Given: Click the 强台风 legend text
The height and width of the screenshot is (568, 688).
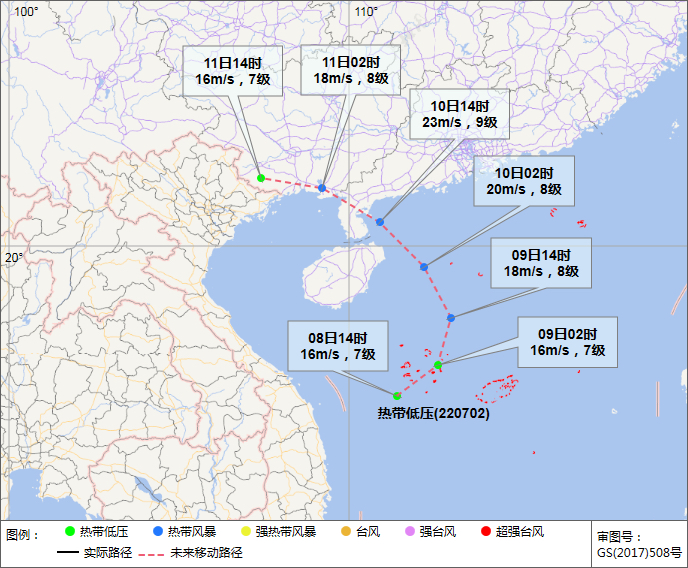Looking at the screenshot, I should point(437,532).
